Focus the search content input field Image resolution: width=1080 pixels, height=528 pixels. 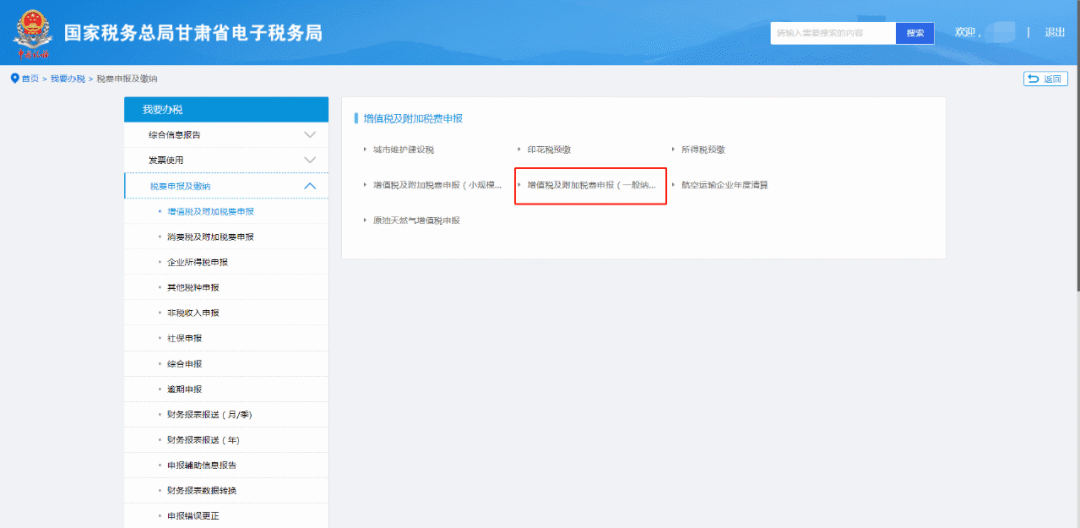[x=833, y=33]
